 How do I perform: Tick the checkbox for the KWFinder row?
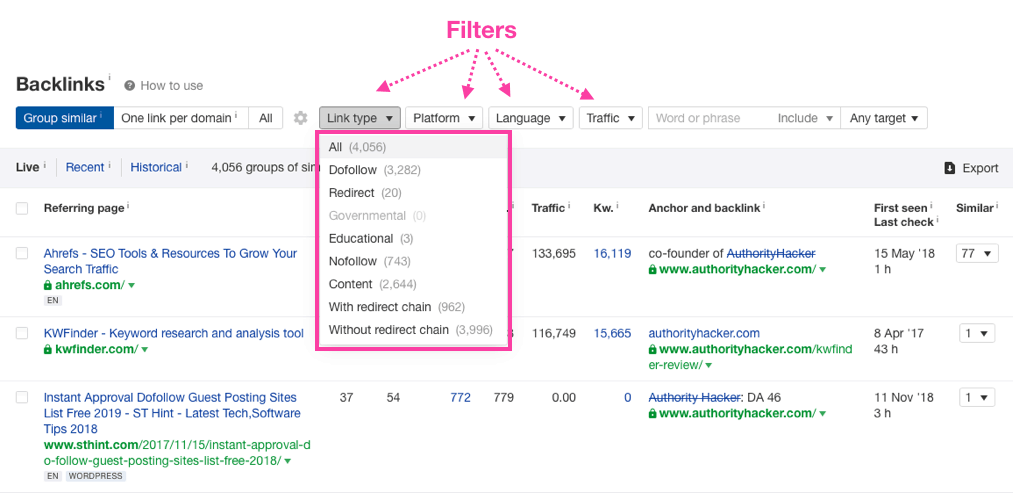pos(22,333)
